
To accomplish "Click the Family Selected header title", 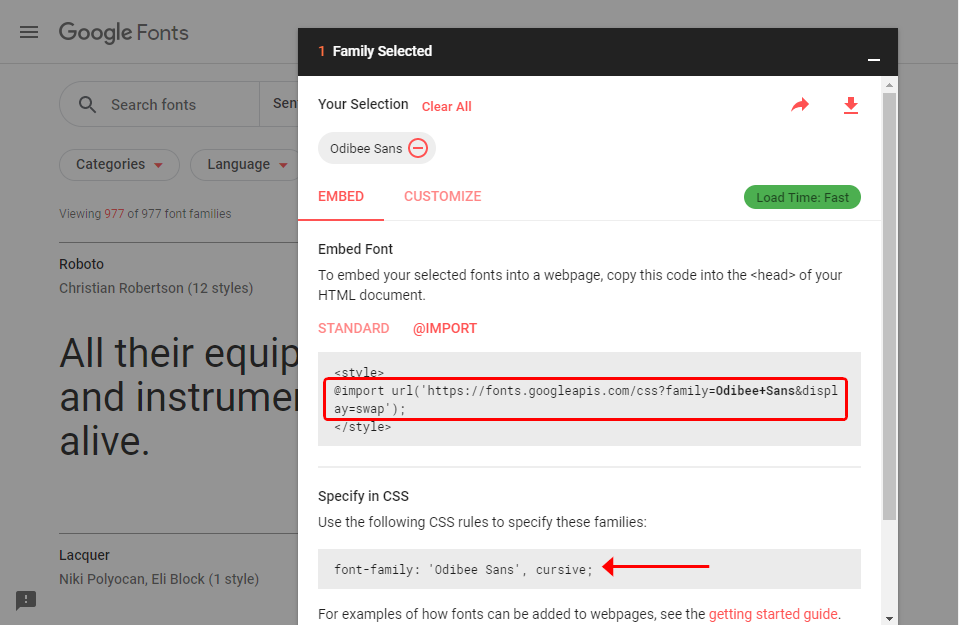I will (x=382, y=51).
